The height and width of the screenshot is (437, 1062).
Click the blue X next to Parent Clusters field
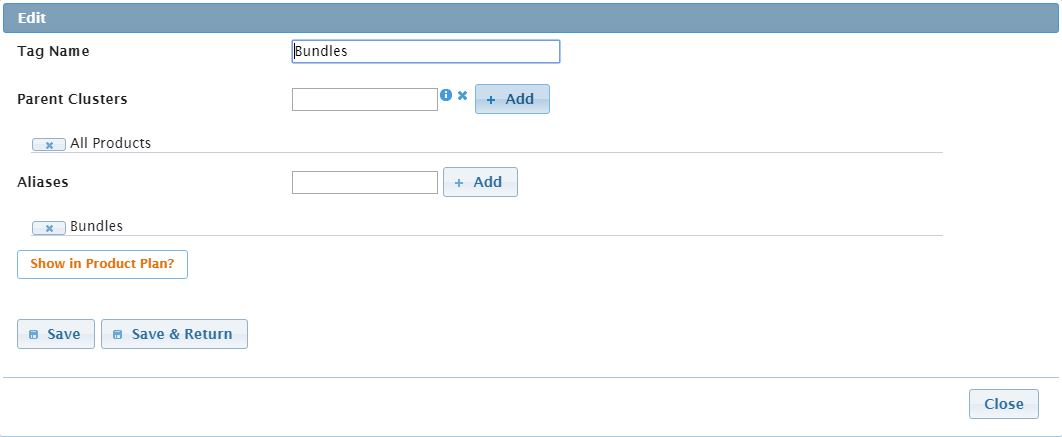[x=462, y=95]
